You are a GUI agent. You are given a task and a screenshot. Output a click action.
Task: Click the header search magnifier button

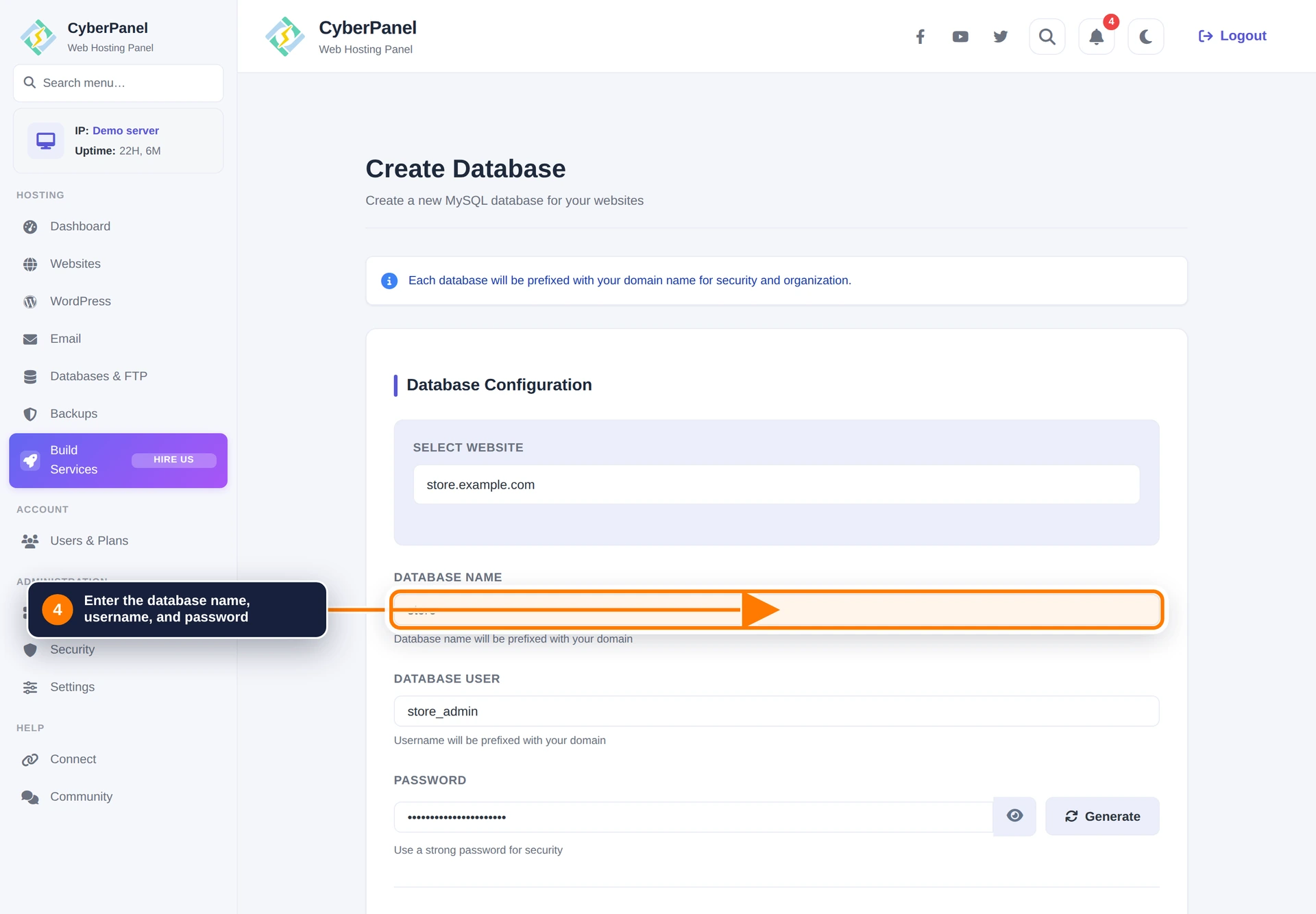[x=1047, y=36]
